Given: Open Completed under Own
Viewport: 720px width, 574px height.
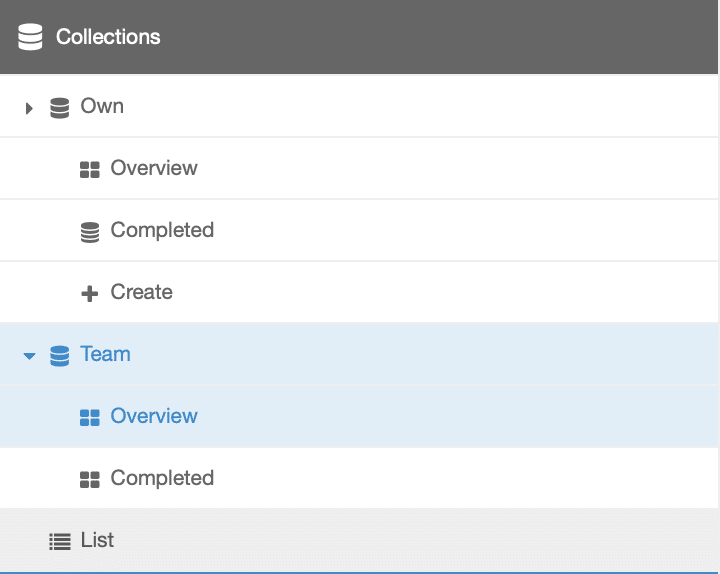Looking at the screenshot, I should coord(162,230).
